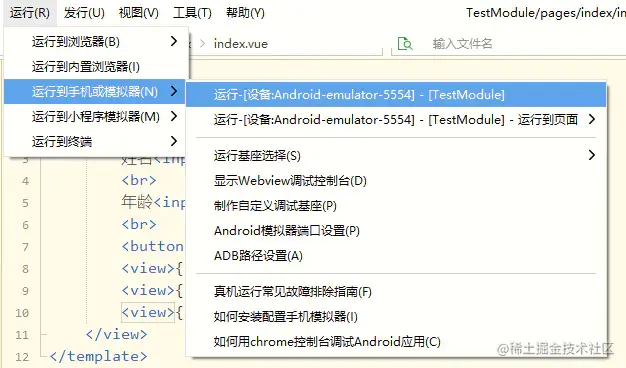Open the 运行(R) menu

[x=30, y=13]
